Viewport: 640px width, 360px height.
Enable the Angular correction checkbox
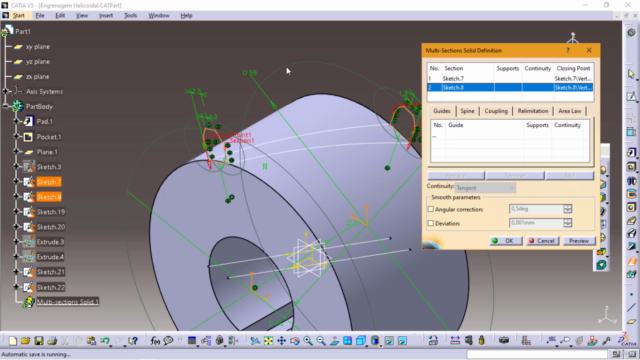coord(431,209)
